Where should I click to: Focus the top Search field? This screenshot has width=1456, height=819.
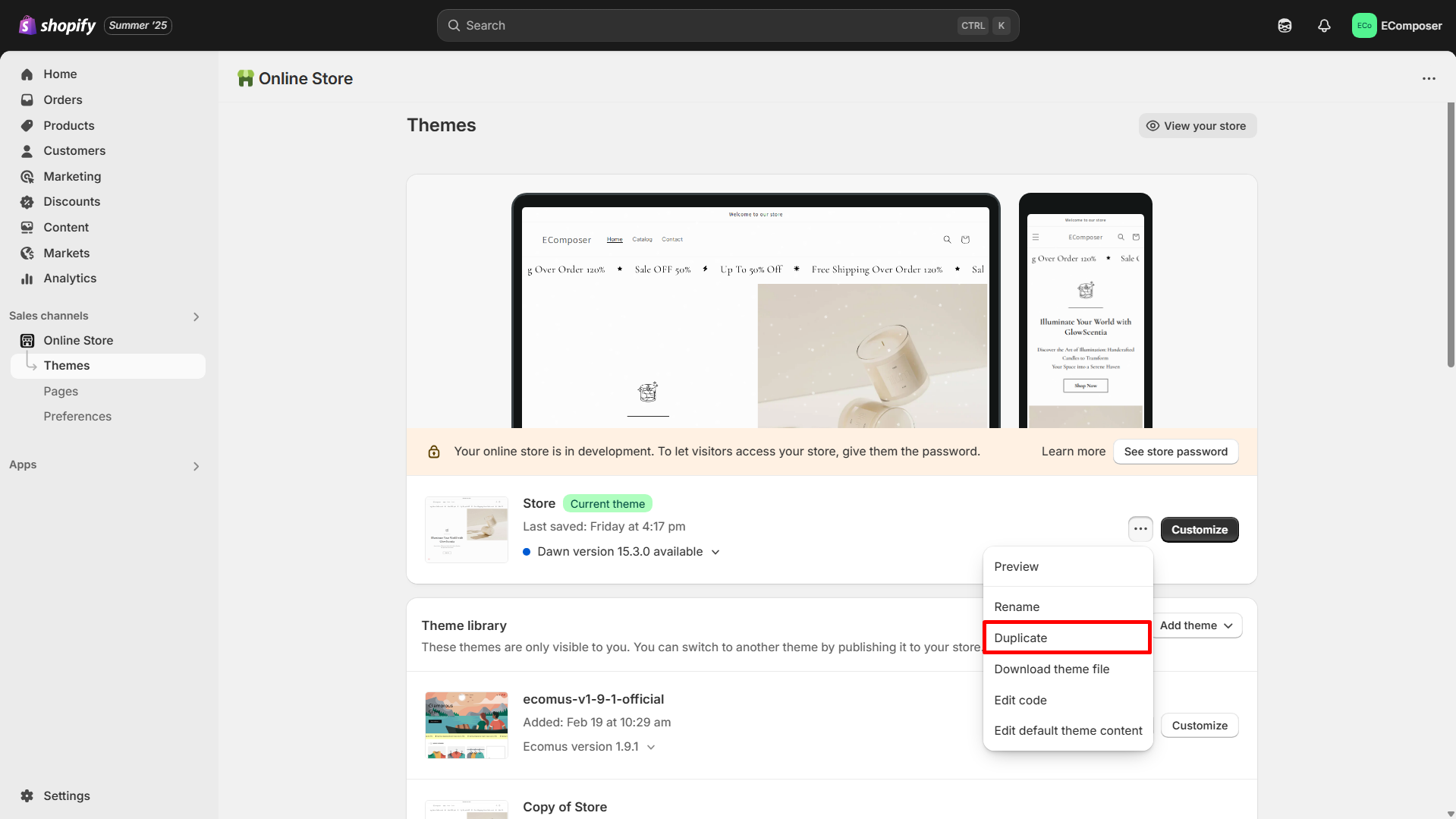point(728,26)
